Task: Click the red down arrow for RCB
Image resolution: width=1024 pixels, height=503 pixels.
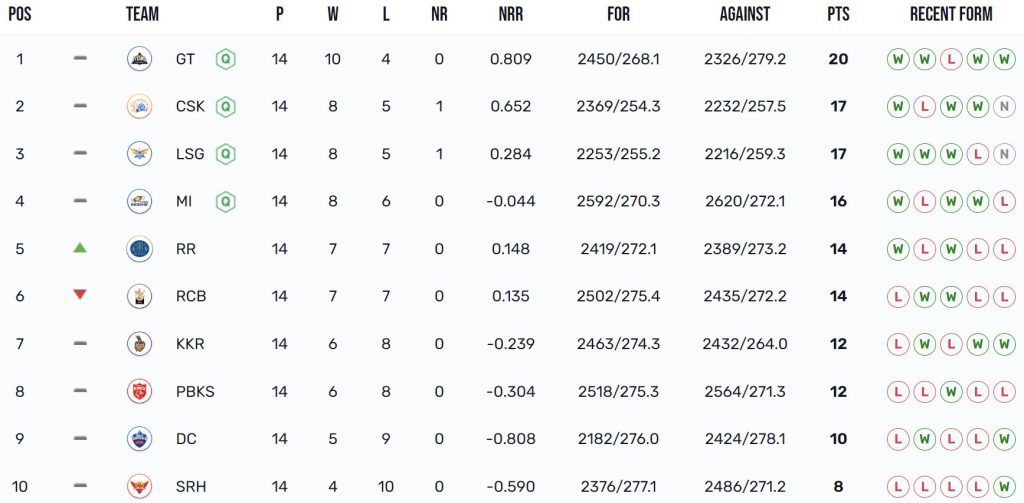Action: pyautogui.click(x=80, y=295)
